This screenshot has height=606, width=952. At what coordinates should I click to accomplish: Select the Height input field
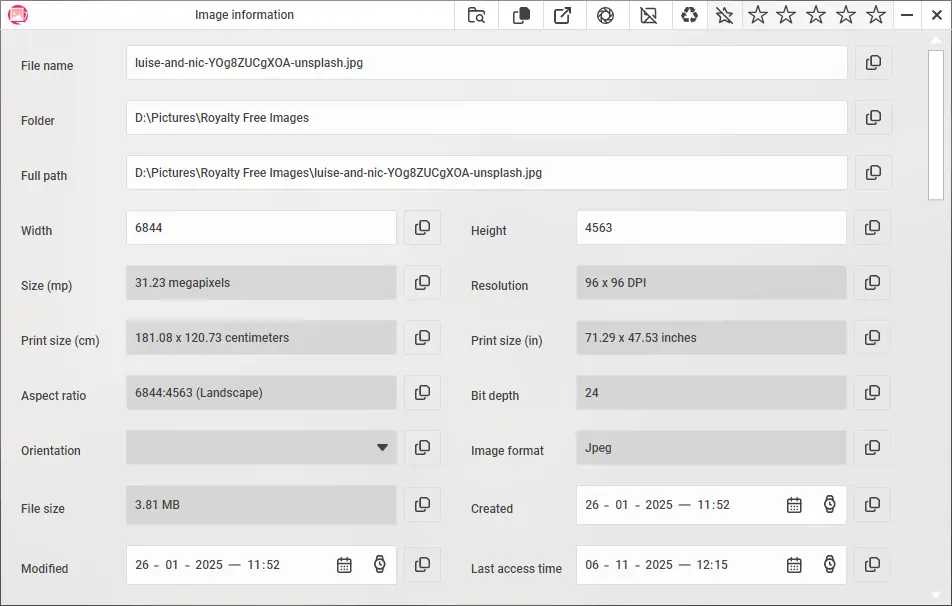tap(711, 227)
